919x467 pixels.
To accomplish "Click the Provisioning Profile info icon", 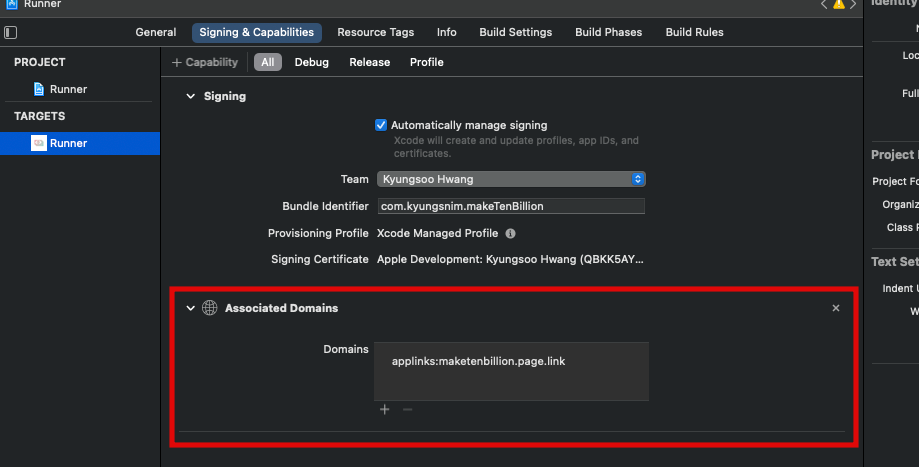I will 510,233.
